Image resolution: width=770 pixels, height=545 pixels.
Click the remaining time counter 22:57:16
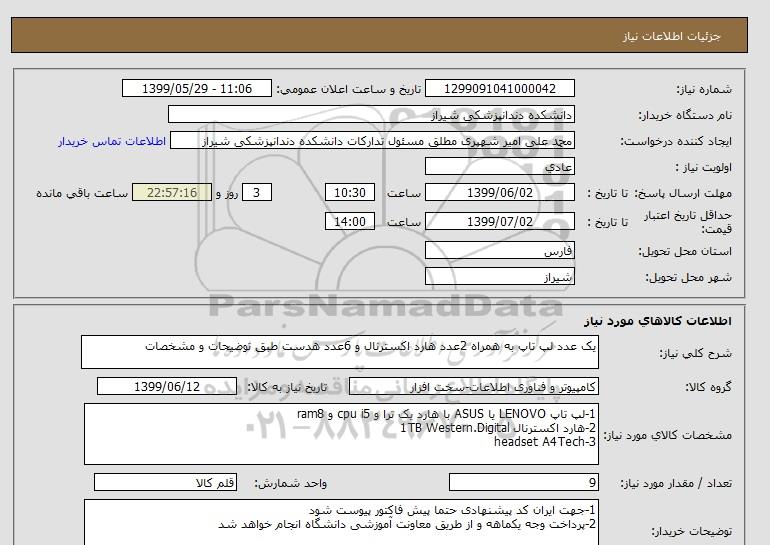point(172,192)
